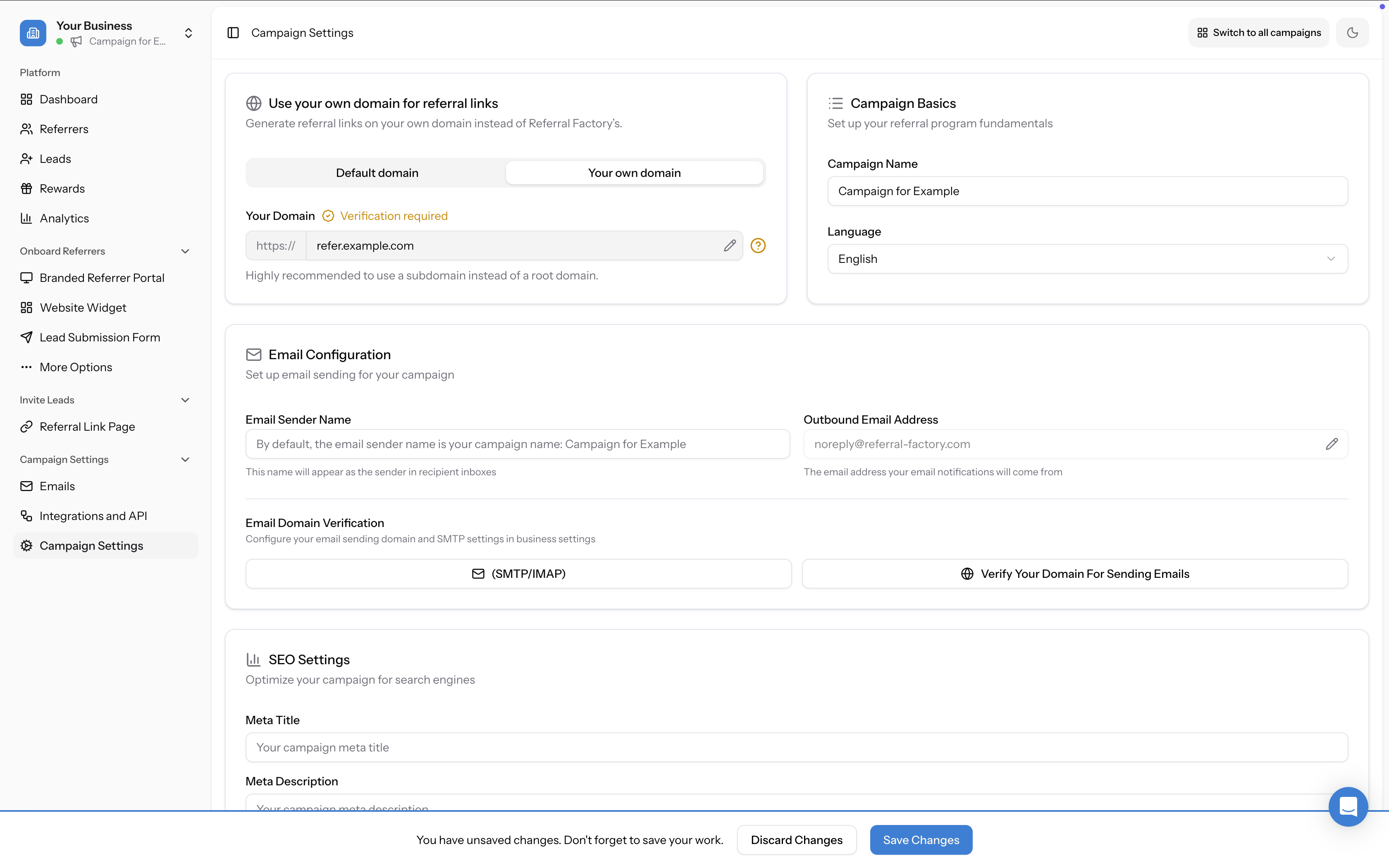The width and height of the screenshot is (1389, 868).
Task: Click Save Changes
Action: 921,839
